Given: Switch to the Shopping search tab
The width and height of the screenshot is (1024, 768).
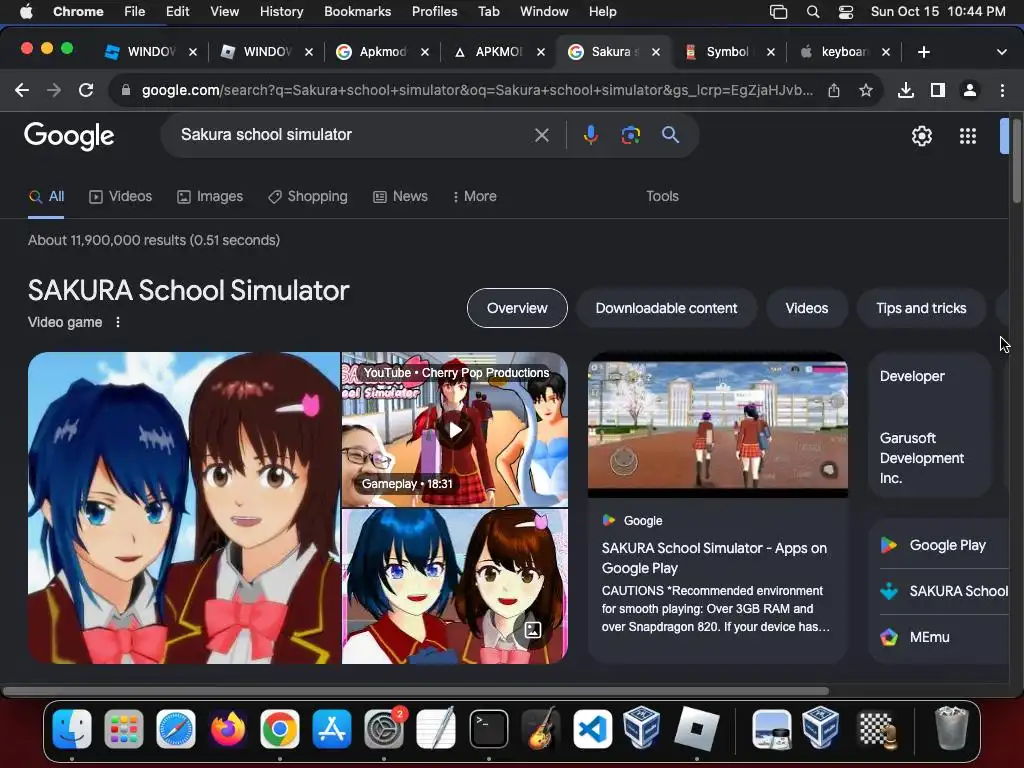Looking at the screenshot, I should (308, 197).
